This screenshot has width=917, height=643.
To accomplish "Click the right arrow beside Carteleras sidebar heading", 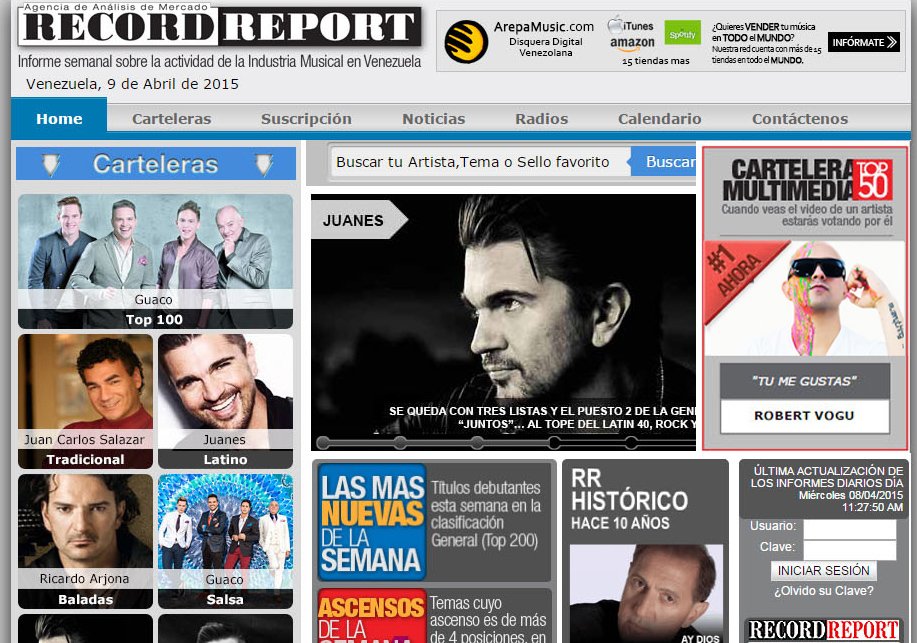I will (x=264, y=165).
